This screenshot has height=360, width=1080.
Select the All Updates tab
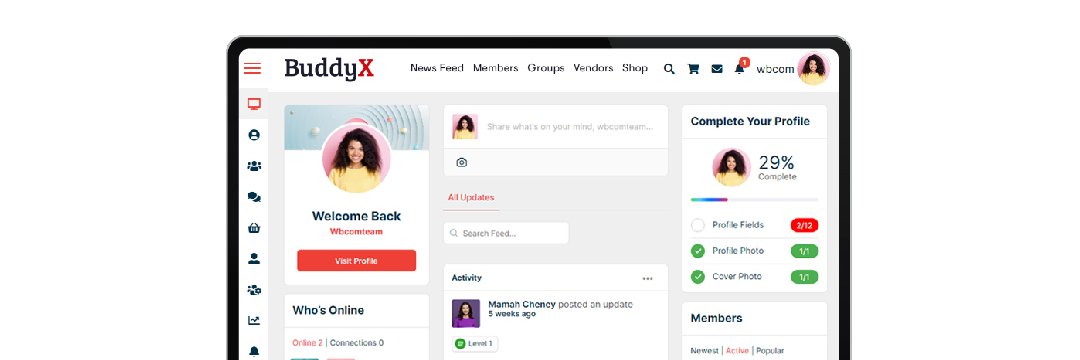point(471,198)
